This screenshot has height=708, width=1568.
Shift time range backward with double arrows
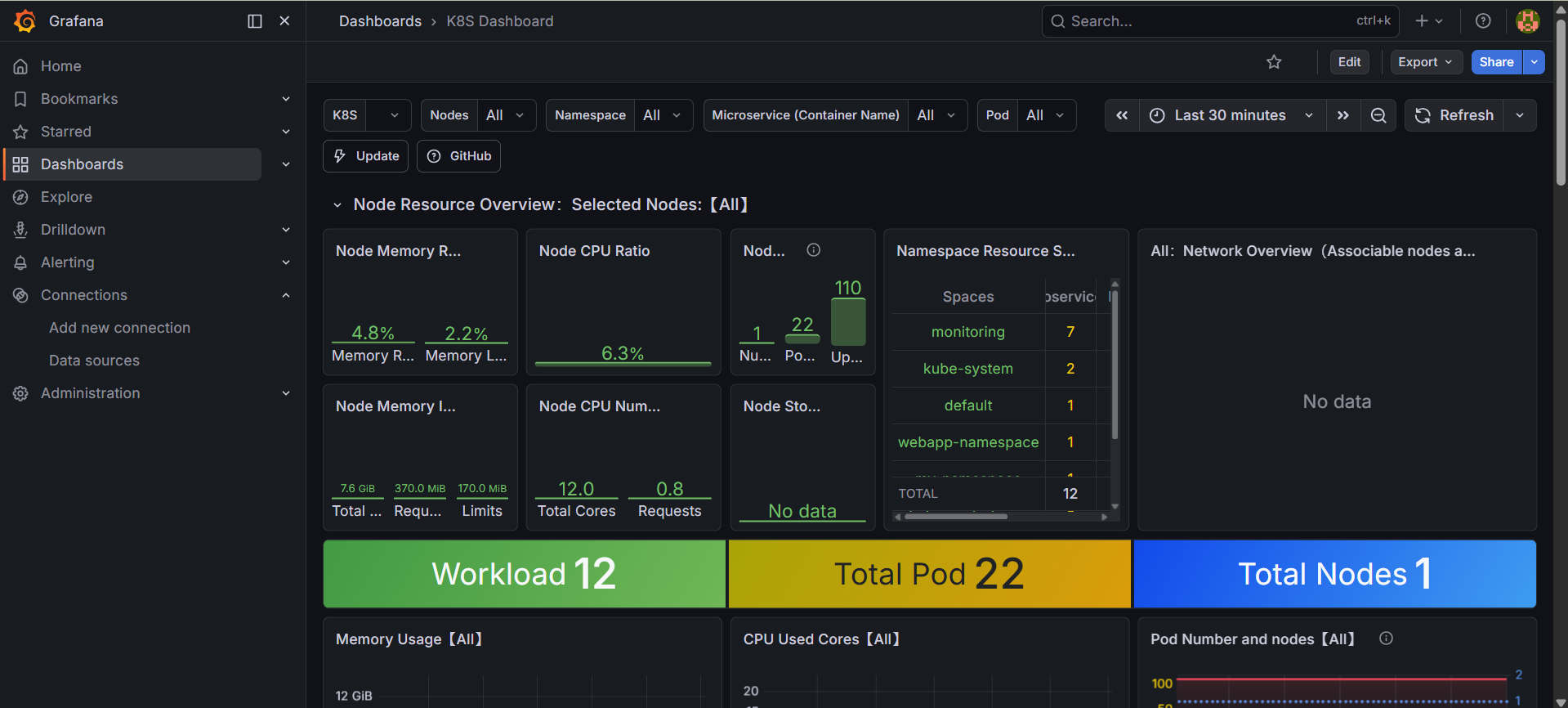click(1122, 115)
